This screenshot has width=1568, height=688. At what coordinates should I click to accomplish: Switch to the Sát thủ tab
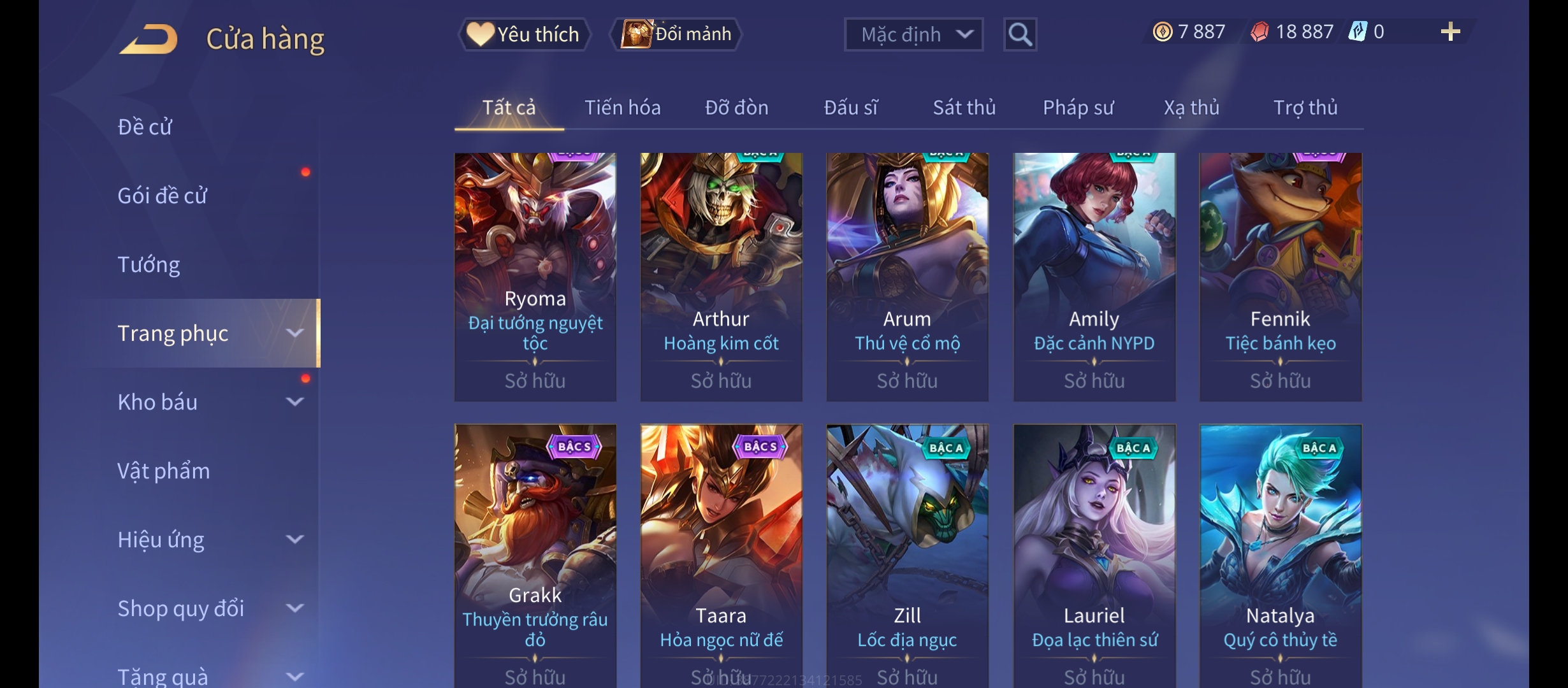click(964, 108)
